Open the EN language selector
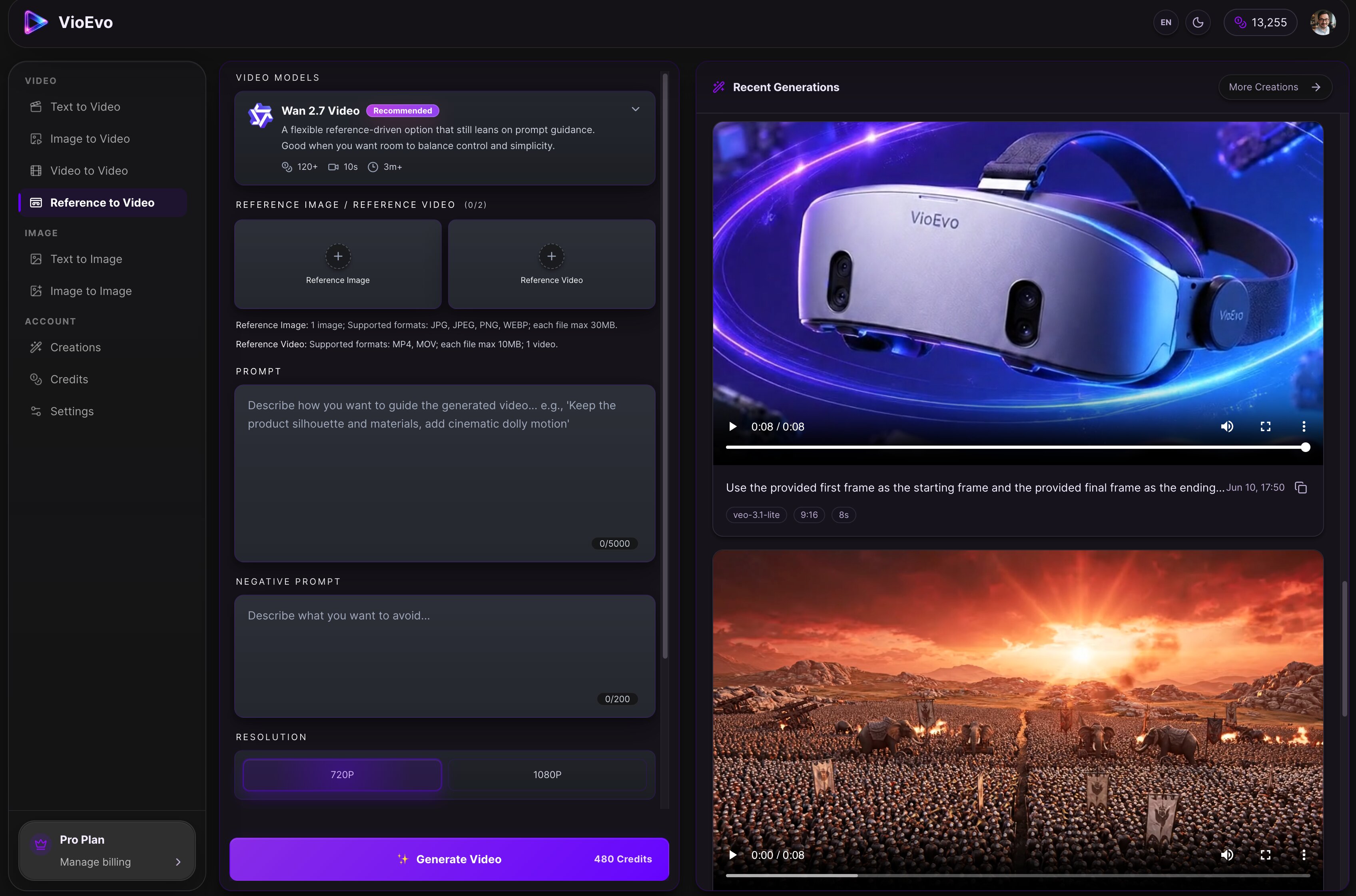Screen dimensions: 1356x896 click(x=1166, y=22)
